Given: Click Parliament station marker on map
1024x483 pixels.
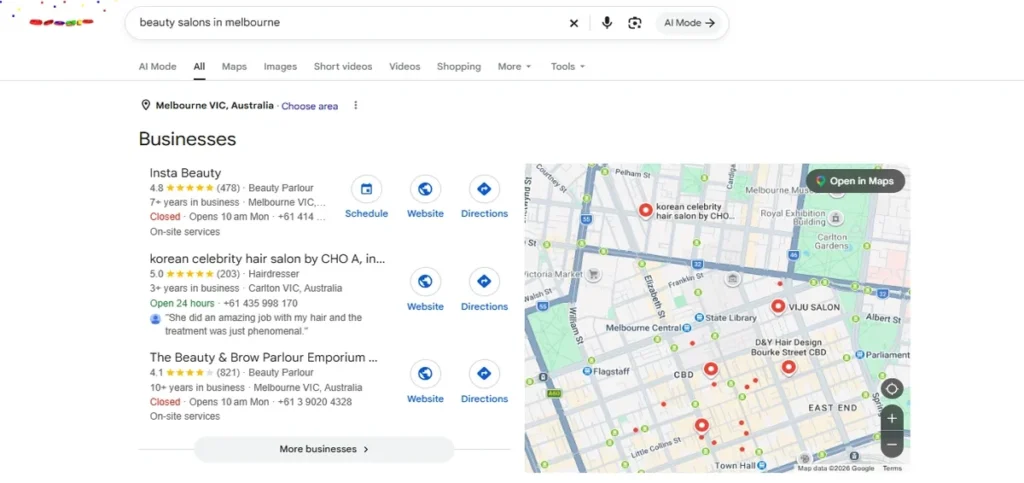Looking at the screenshot, I should (x=859, y=355).
